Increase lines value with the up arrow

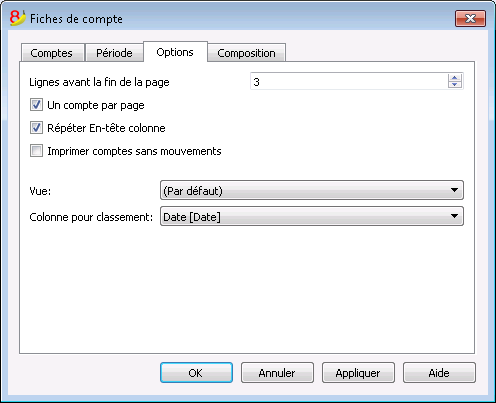(455, 78)
